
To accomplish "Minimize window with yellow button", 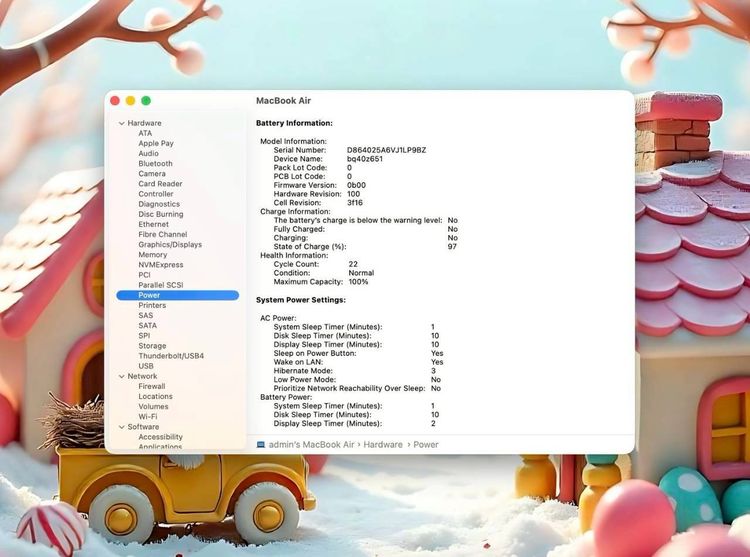I will pyautogui.click(x=130, y=100).
